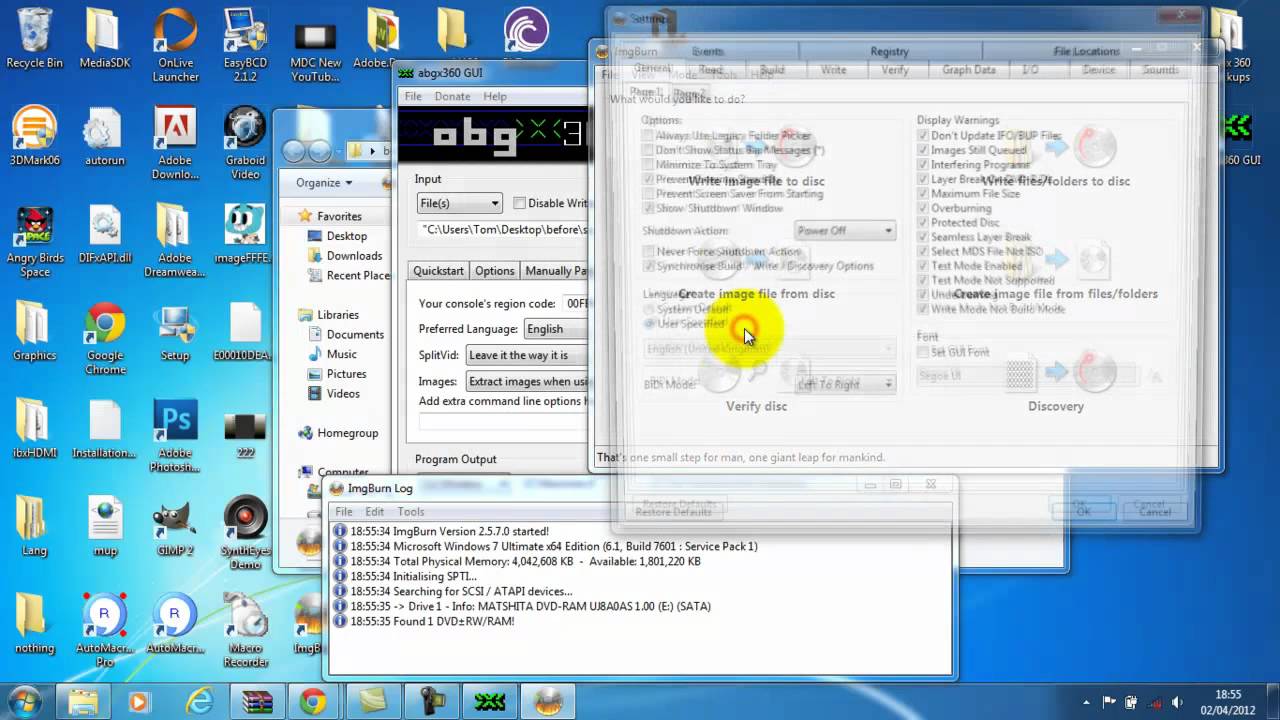Open 3DMark06 desktop shortcut
1280x720 pixels.
click(x=34, y=137)
